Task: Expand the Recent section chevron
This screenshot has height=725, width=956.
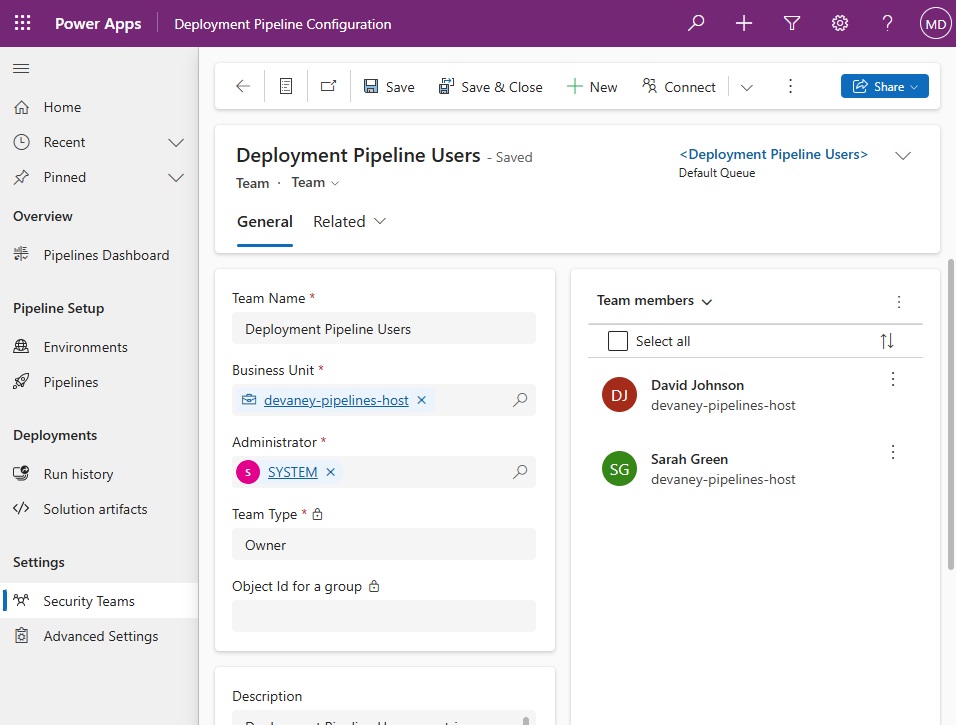Action: point(176,143)
